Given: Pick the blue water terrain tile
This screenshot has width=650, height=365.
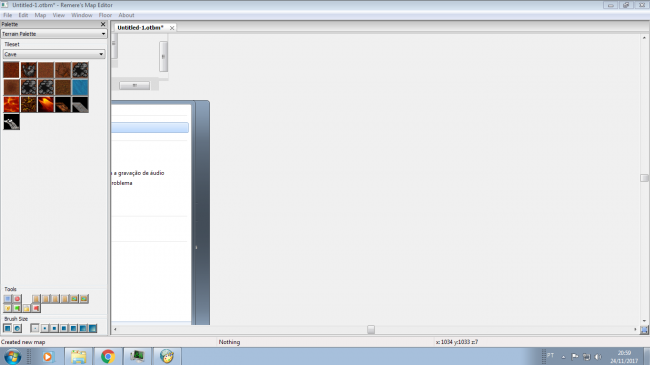Looking at the screenshot, I should (80, 88).
